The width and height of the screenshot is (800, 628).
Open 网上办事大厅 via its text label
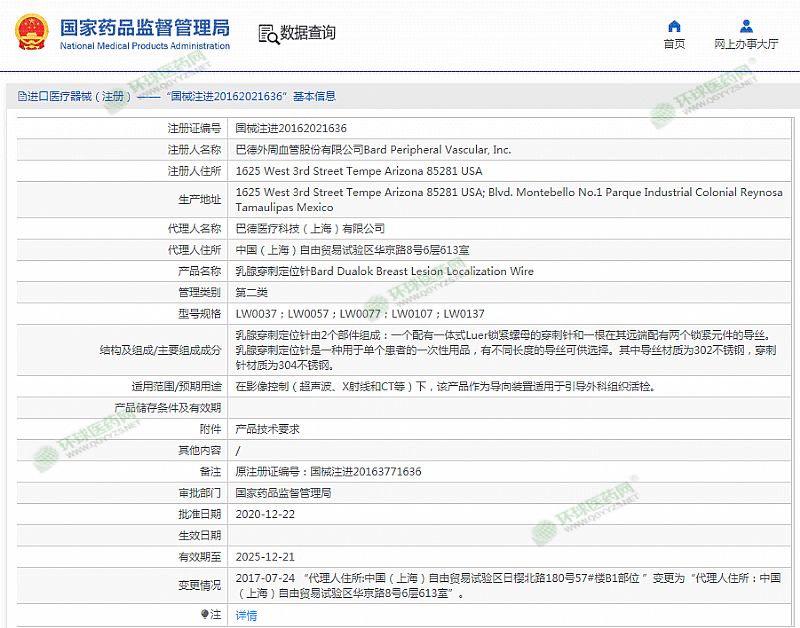[x=746, y=44]
